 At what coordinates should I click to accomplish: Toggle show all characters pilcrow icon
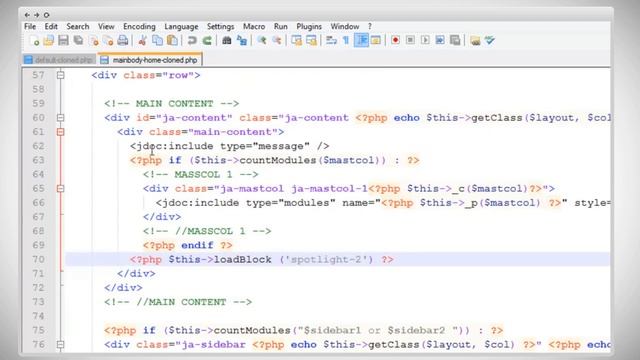click(346, 40)
